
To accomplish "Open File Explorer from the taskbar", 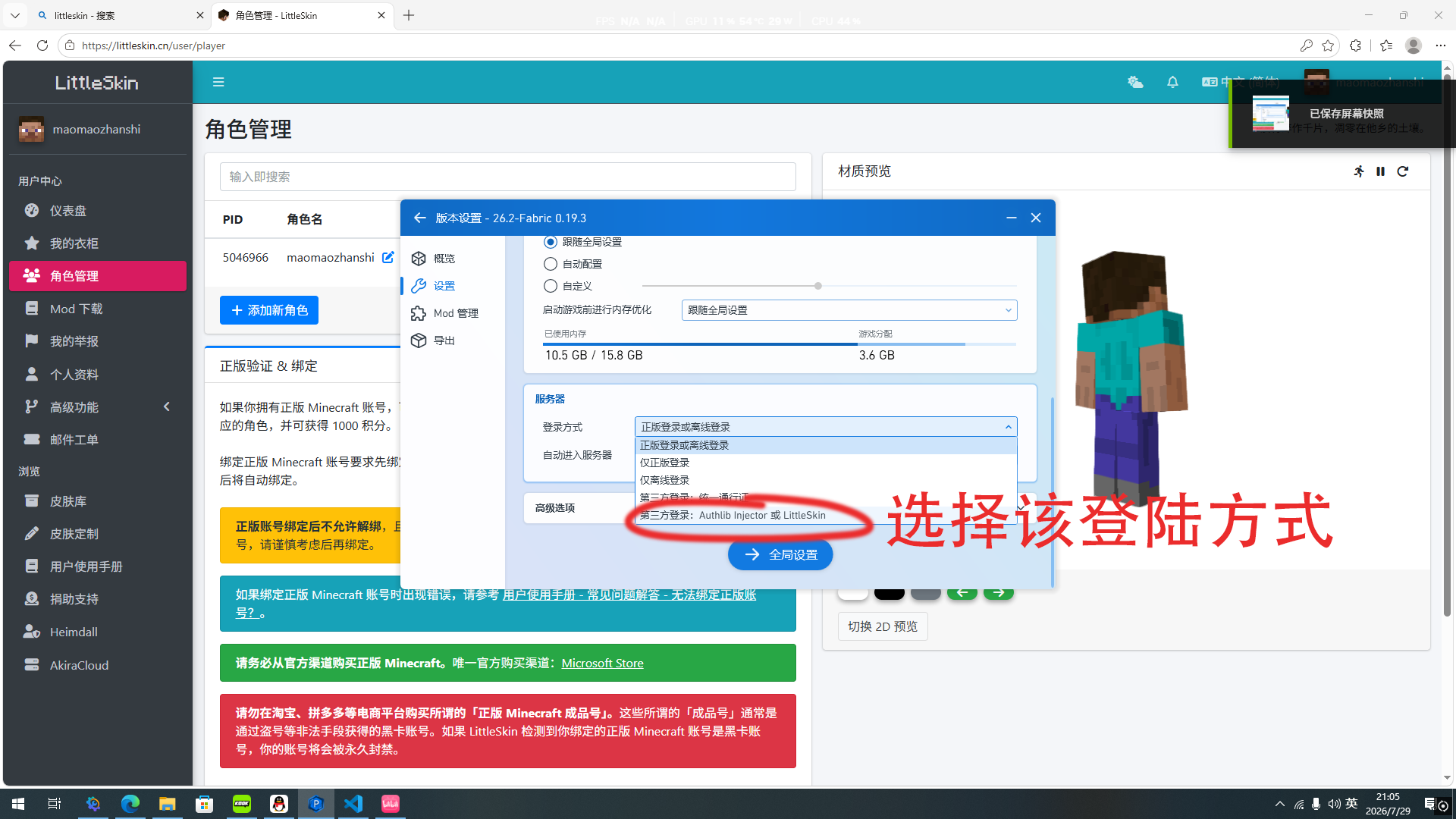I will 167,804.
